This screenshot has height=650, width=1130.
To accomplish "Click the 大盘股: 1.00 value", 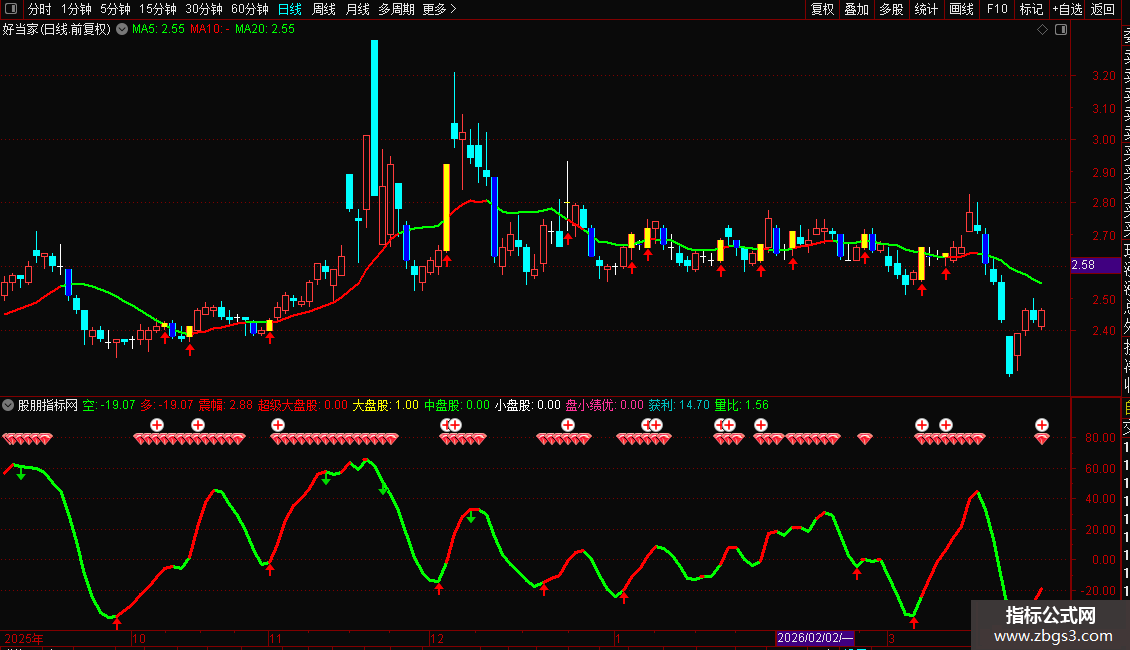I will point(386,405).
